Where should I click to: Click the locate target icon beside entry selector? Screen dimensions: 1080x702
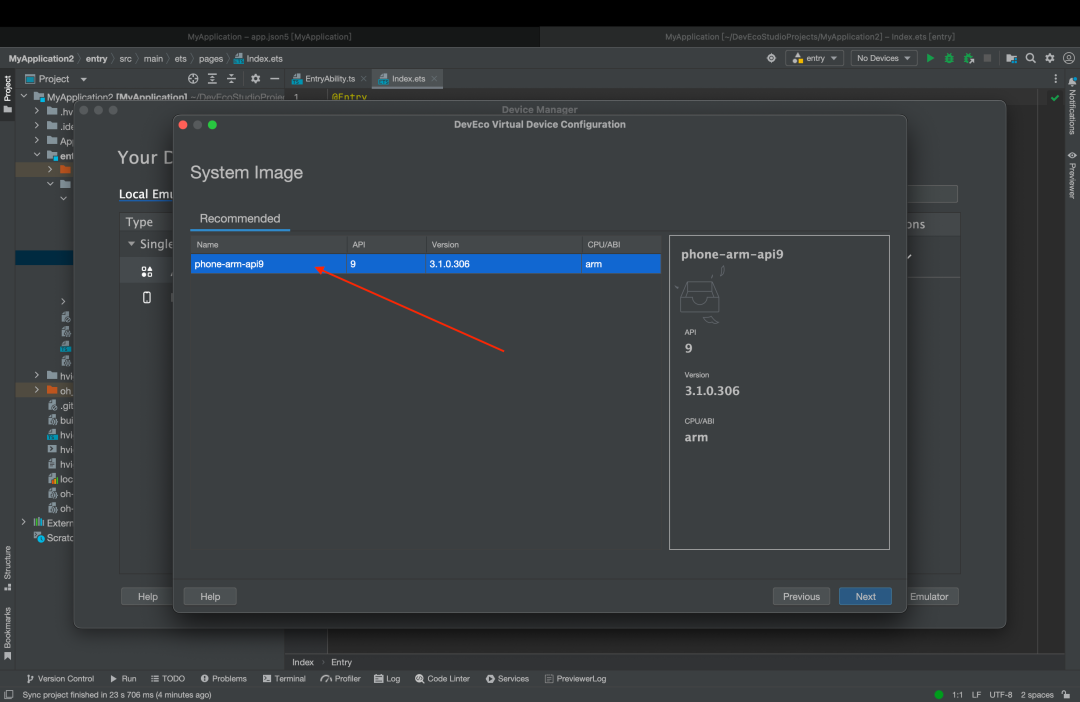click(771, 59)
